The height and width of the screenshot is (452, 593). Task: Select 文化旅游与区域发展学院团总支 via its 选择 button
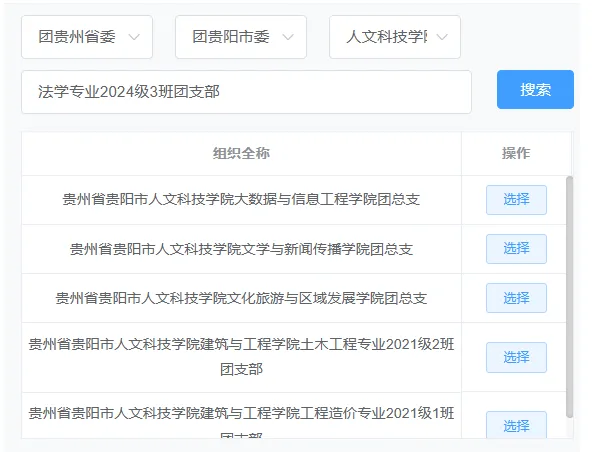pyautogui.click(x=516, y=298)
